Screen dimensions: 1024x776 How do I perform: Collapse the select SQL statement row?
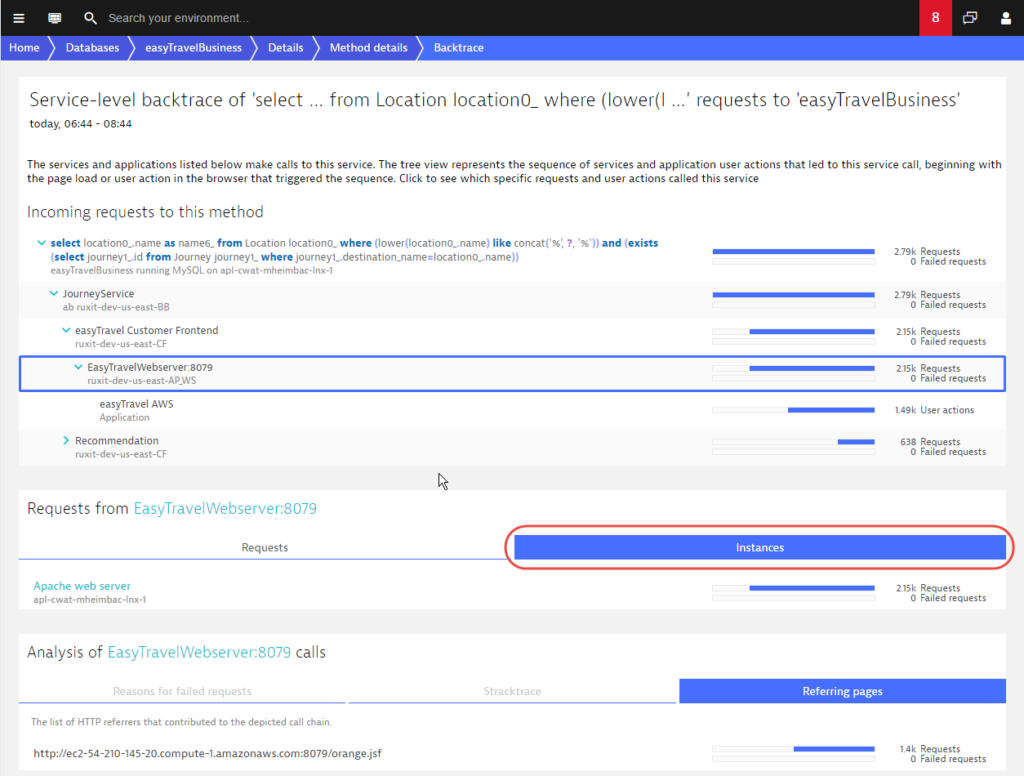[x=41, y=243]
